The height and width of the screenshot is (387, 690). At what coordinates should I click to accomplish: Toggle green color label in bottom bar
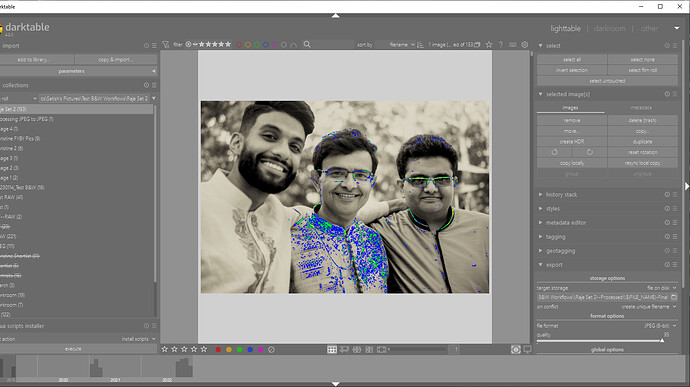239,350
